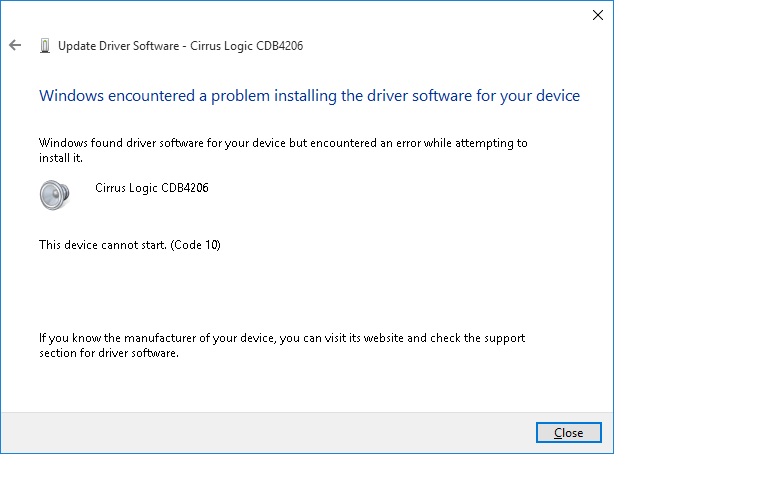Dismiss the dialog with the X icon

click(598, 15)
